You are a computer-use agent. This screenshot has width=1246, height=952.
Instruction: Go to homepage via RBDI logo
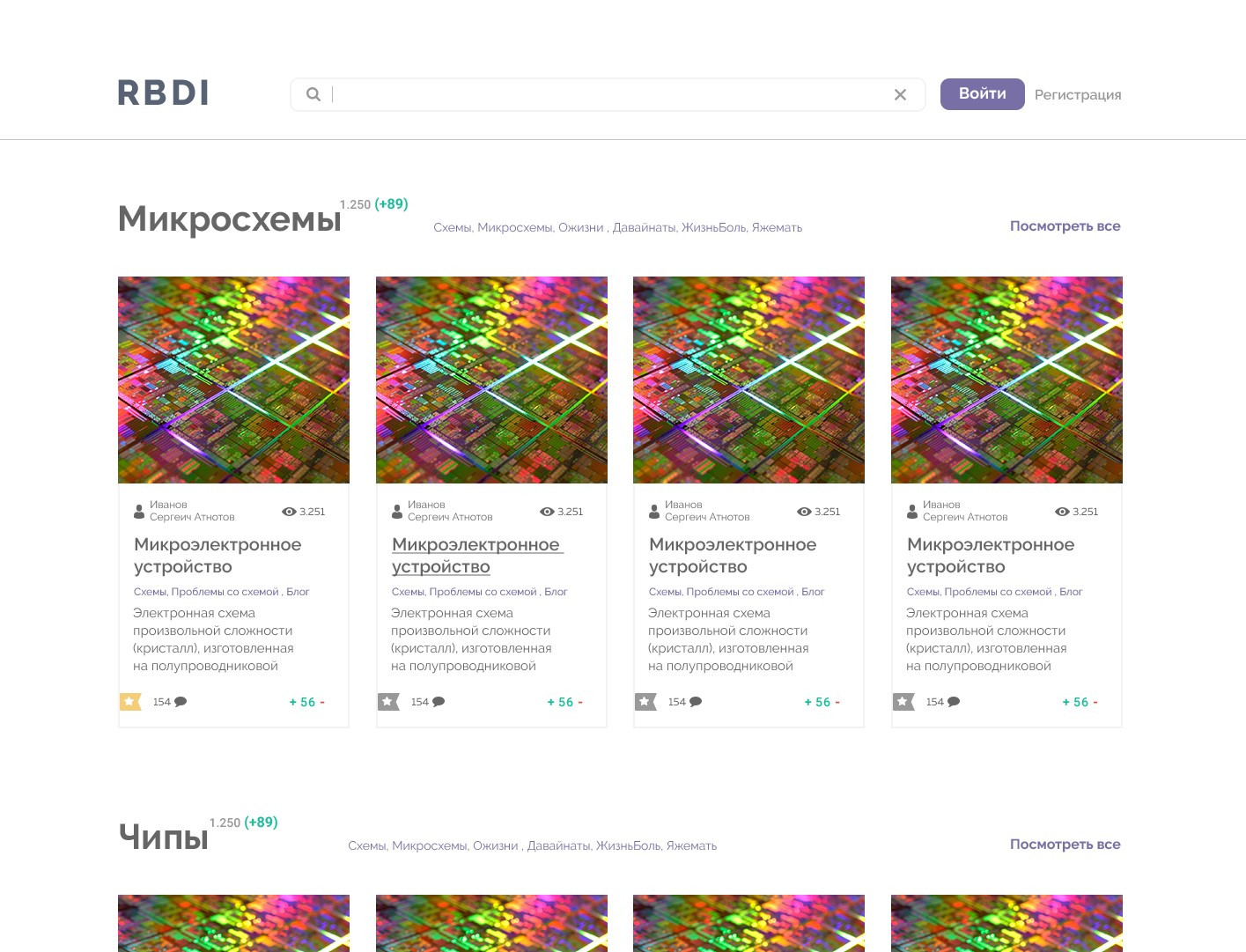point(164,93)
